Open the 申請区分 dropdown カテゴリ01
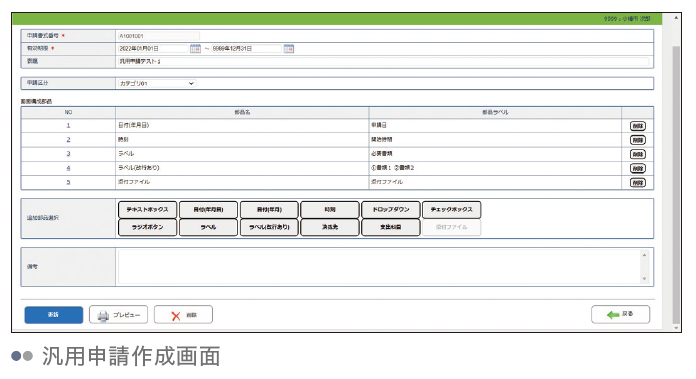696x379 pixels. [x=156, y=83]
